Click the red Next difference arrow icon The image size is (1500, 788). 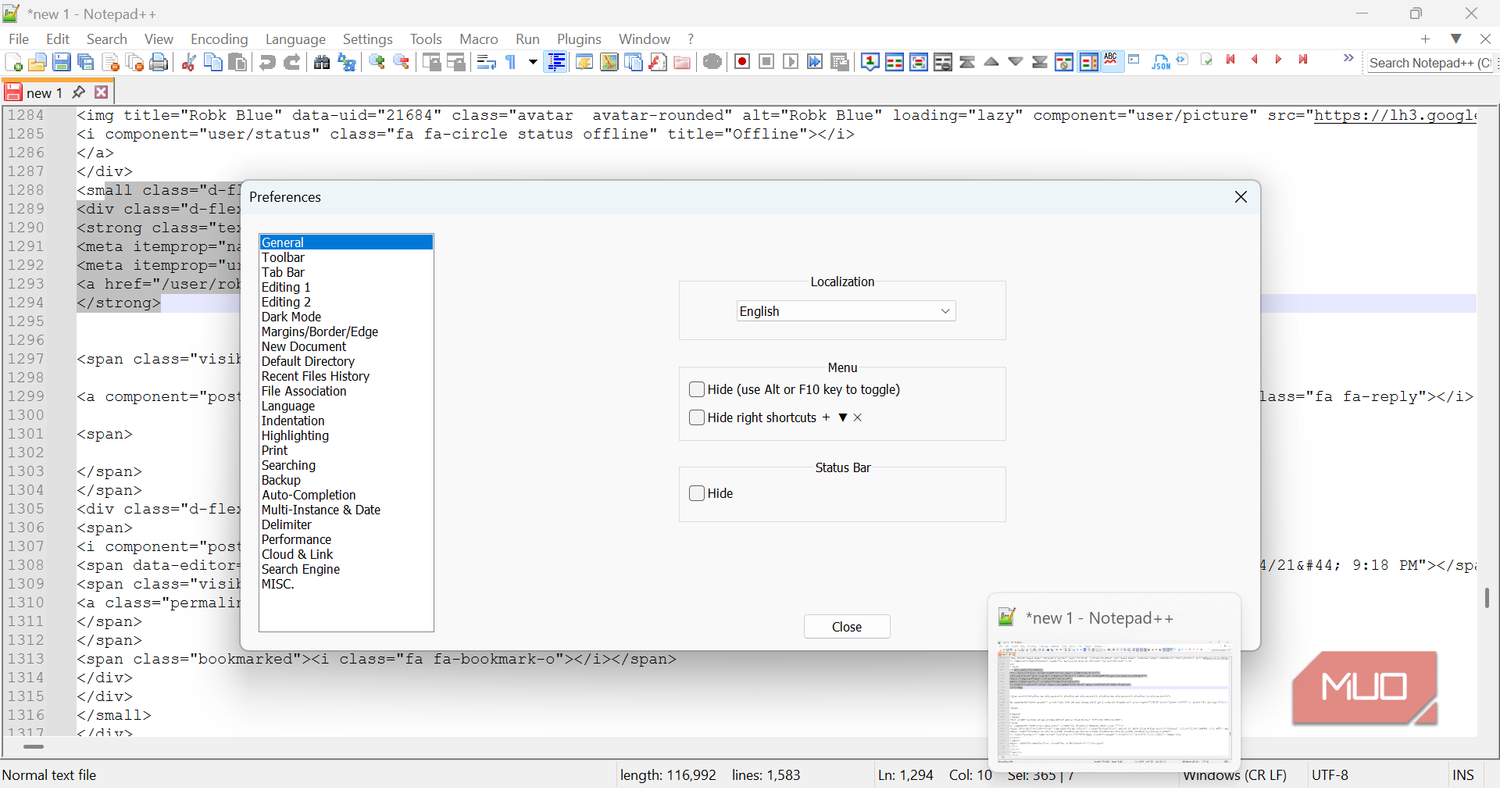[1278, 60]
